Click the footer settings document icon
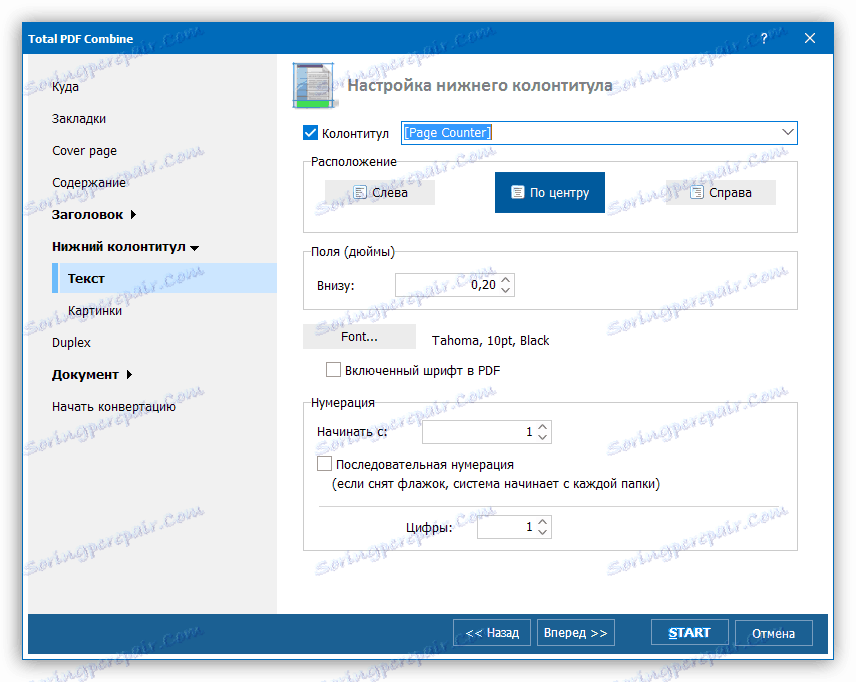Image resolution: width=856 pixels, height=682 pixels. click(x=312, y=85)
